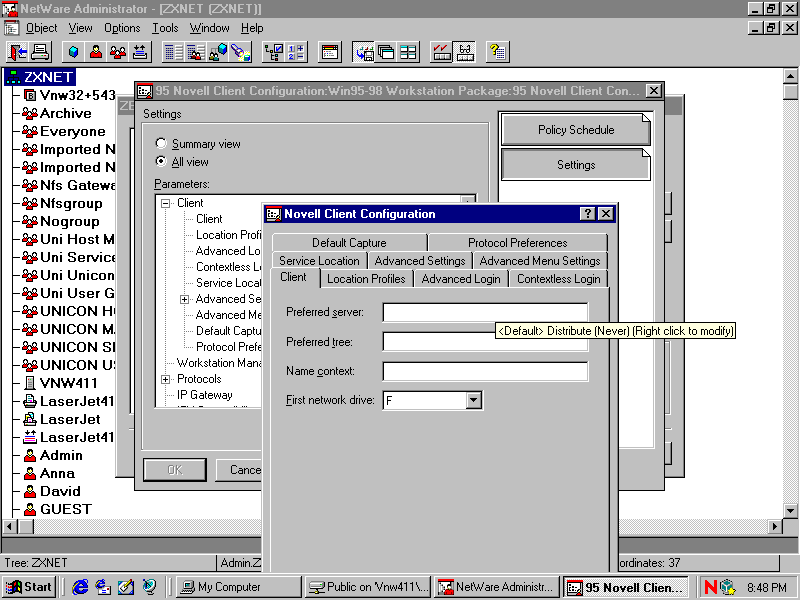The width and height of the screenshot is (800, 600).
Task: Click the Set Context tree icon
Action: tap(273, 52)
